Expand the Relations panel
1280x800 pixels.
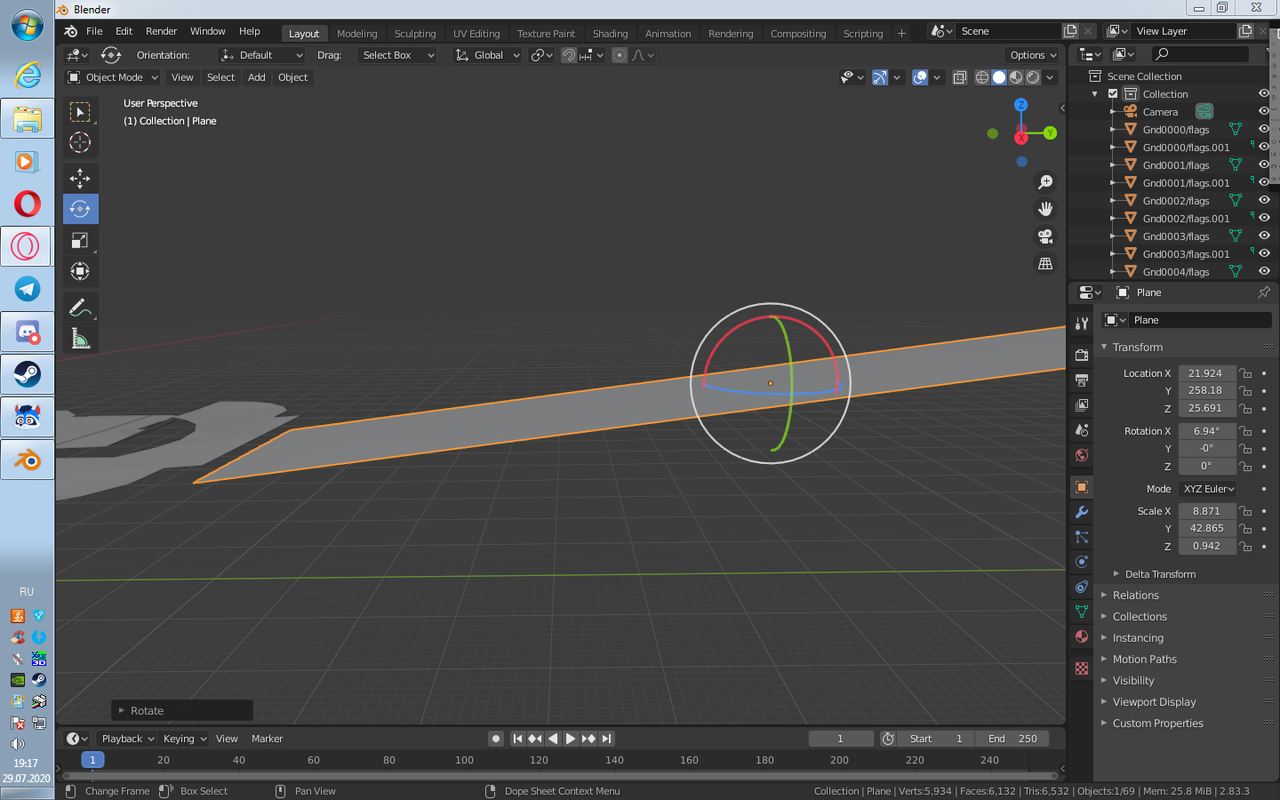tap(1136, 595)
